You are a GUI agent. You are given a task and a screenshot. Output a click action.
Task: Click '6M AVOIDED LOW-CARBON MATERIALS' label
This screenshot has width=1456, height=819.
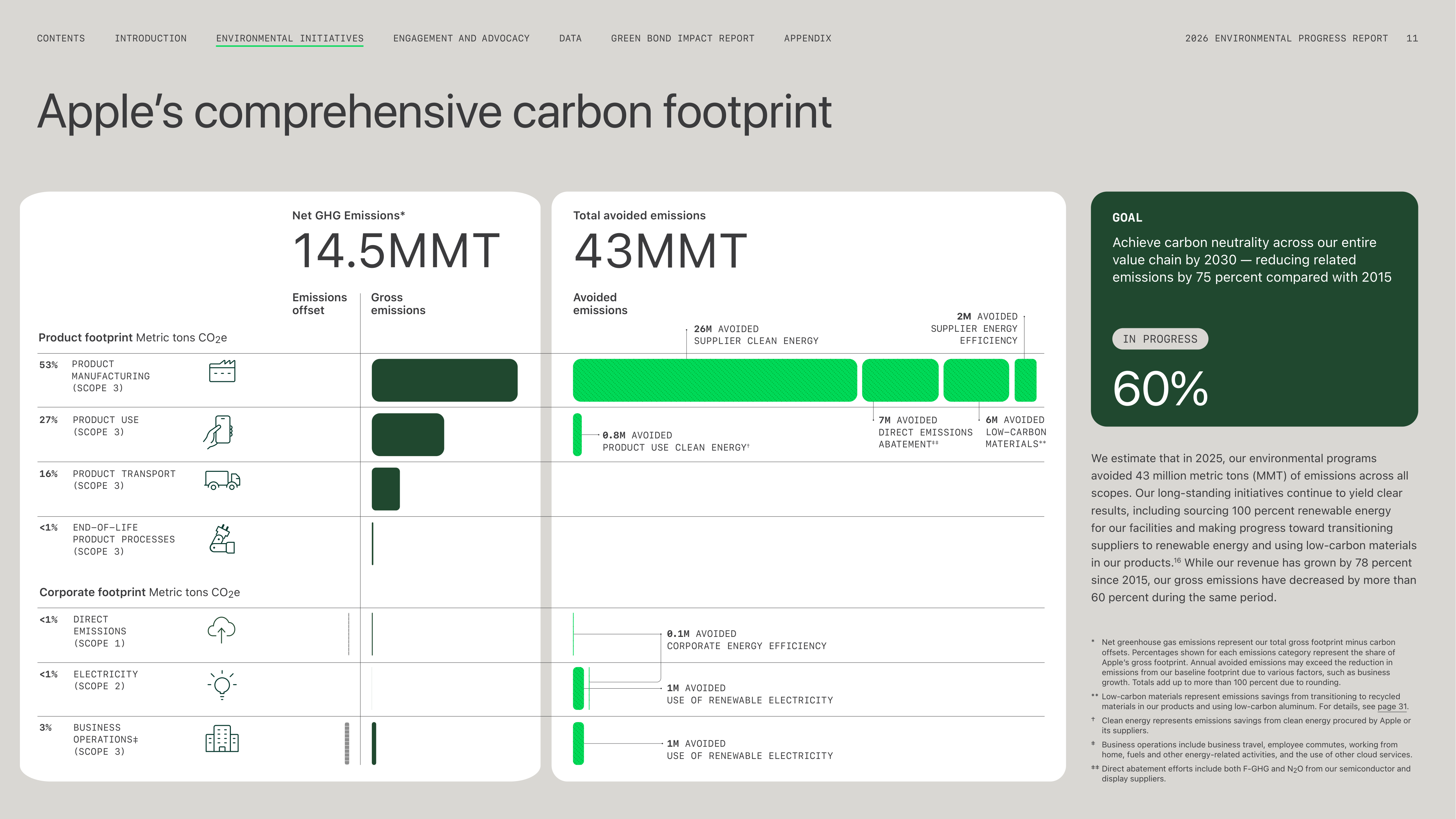point(1016,432)
